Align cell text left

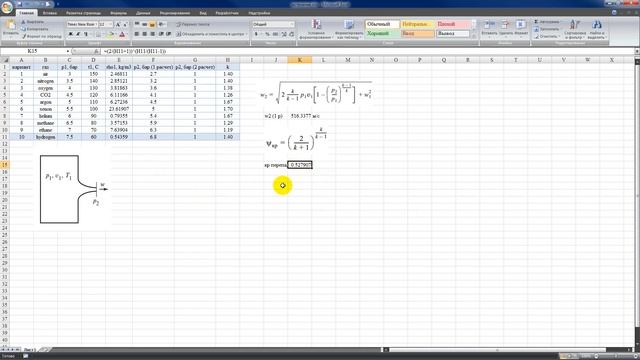137,34
